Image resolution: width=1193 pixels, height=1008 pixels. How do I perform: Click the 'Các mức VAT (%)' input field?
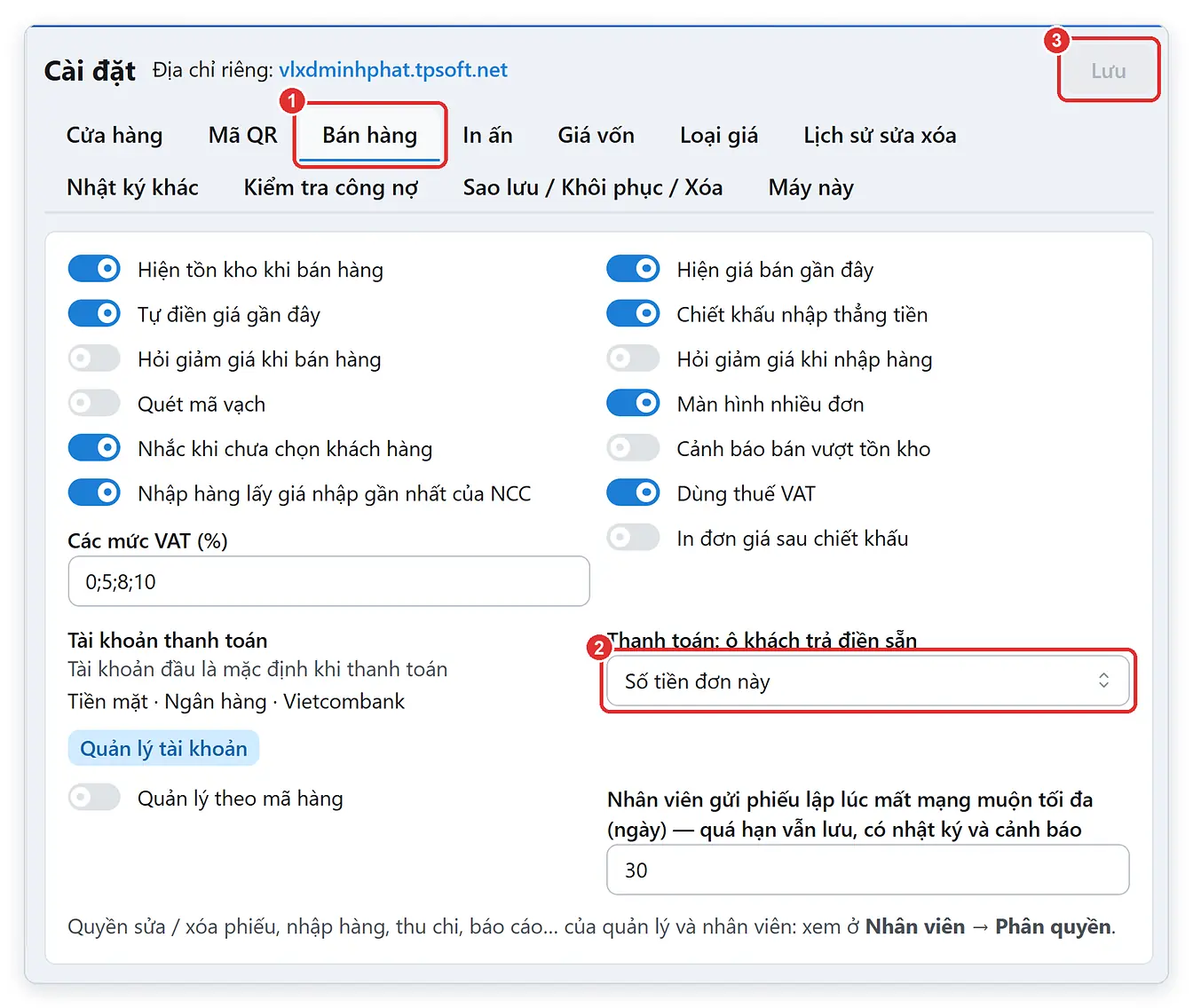tap(328, 581)
